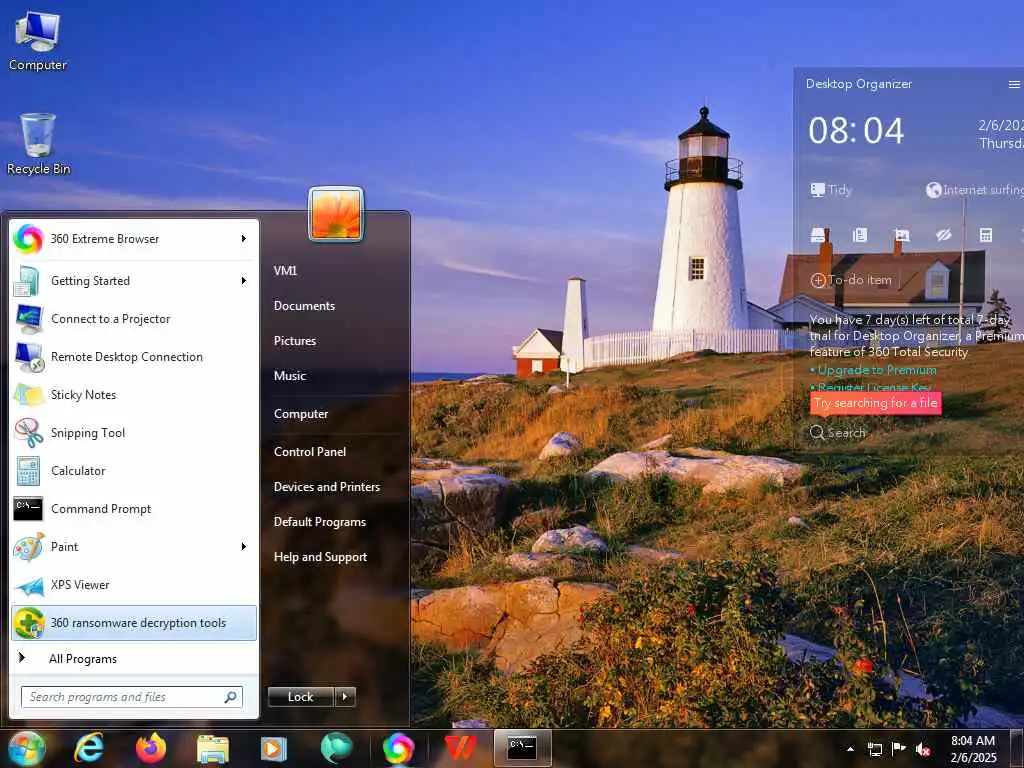The image size is (1024, 768).
Task: Open Internet Explorer from taskbar
Action: 88,748
